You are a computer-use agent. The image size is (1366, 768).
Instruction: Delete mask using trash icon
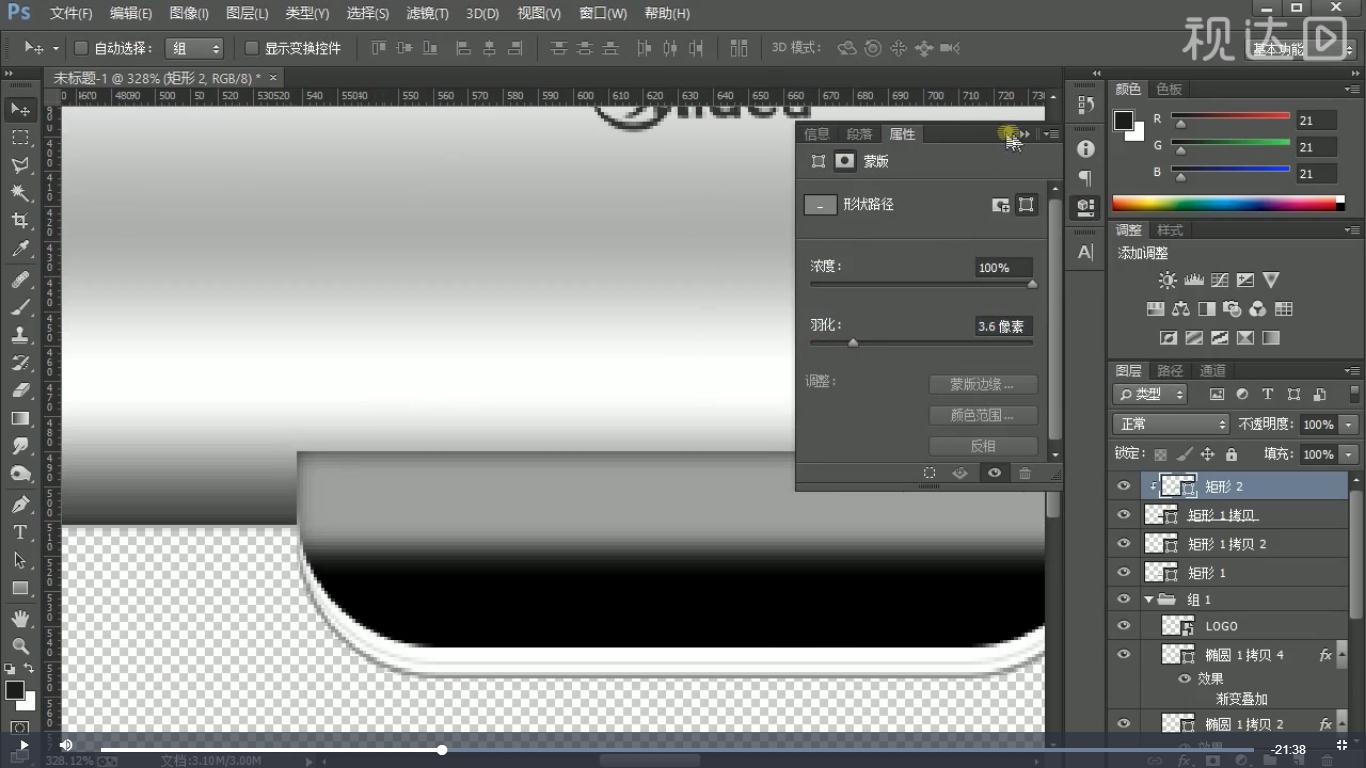coord(1025,473)
